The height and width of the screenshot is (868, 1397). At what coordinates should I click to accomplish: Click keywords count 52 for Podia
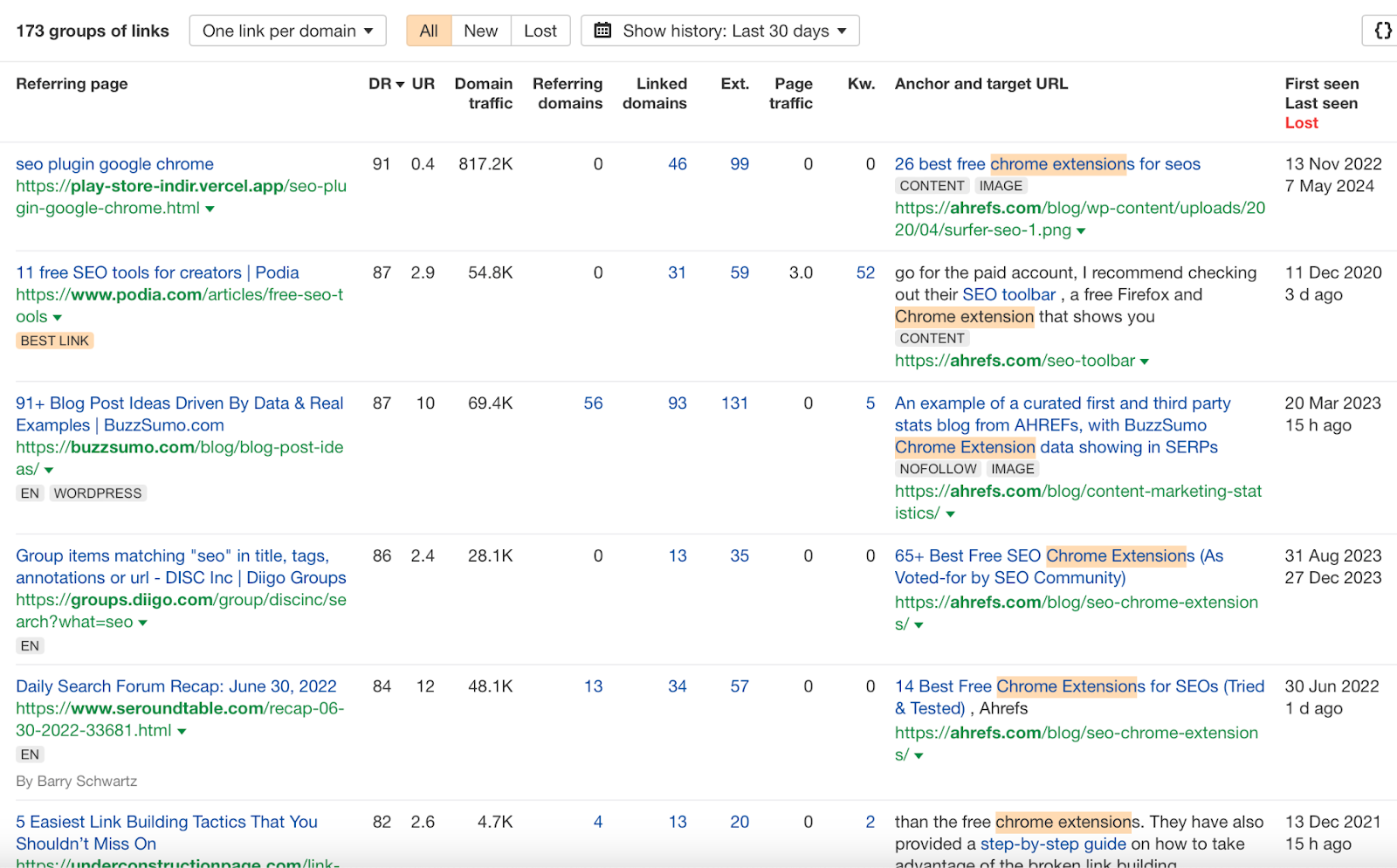(x=865, y=272)
